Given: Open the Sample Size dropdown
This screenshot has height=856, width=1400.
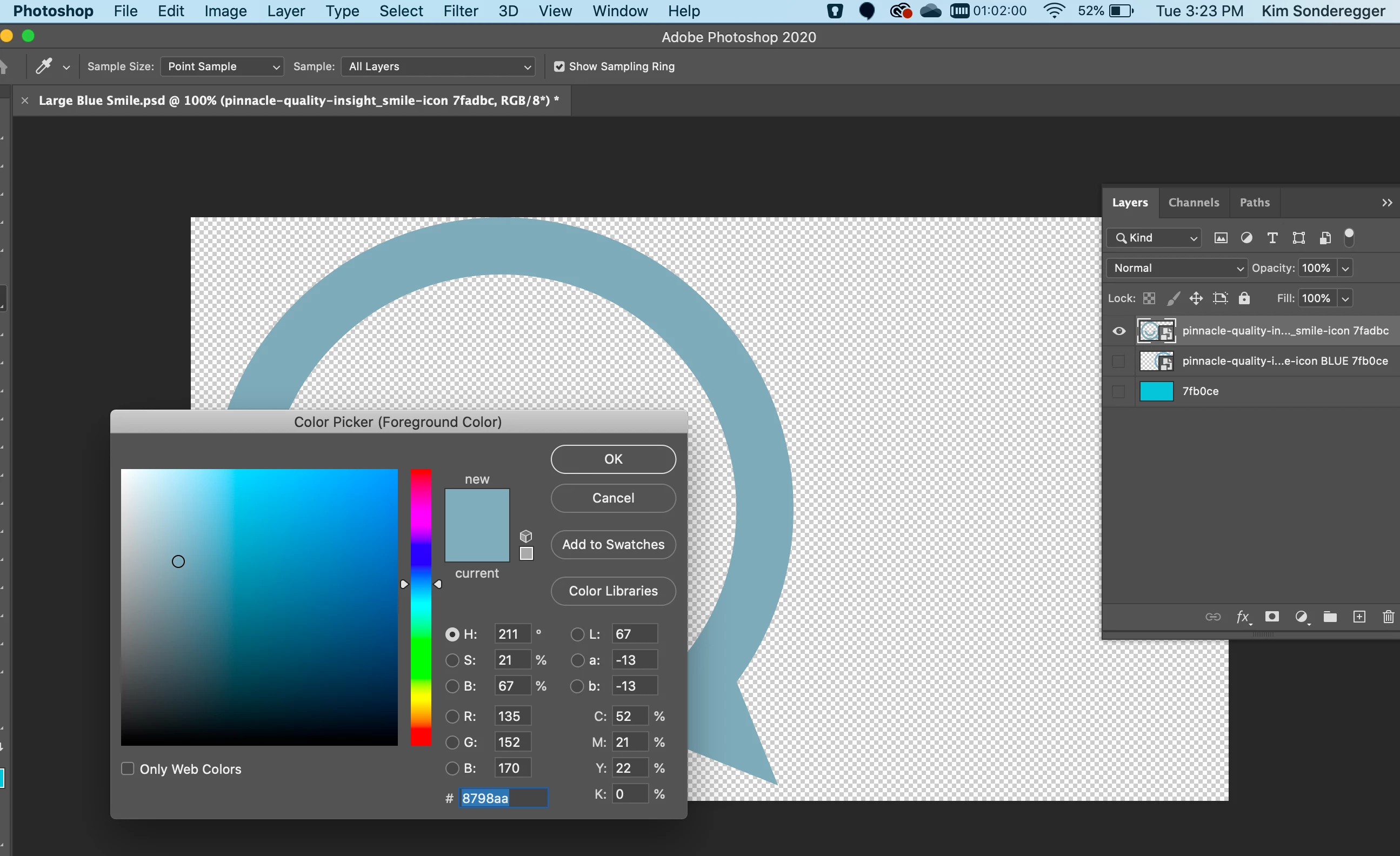Looking at the screenshot, I should point(222,66).
